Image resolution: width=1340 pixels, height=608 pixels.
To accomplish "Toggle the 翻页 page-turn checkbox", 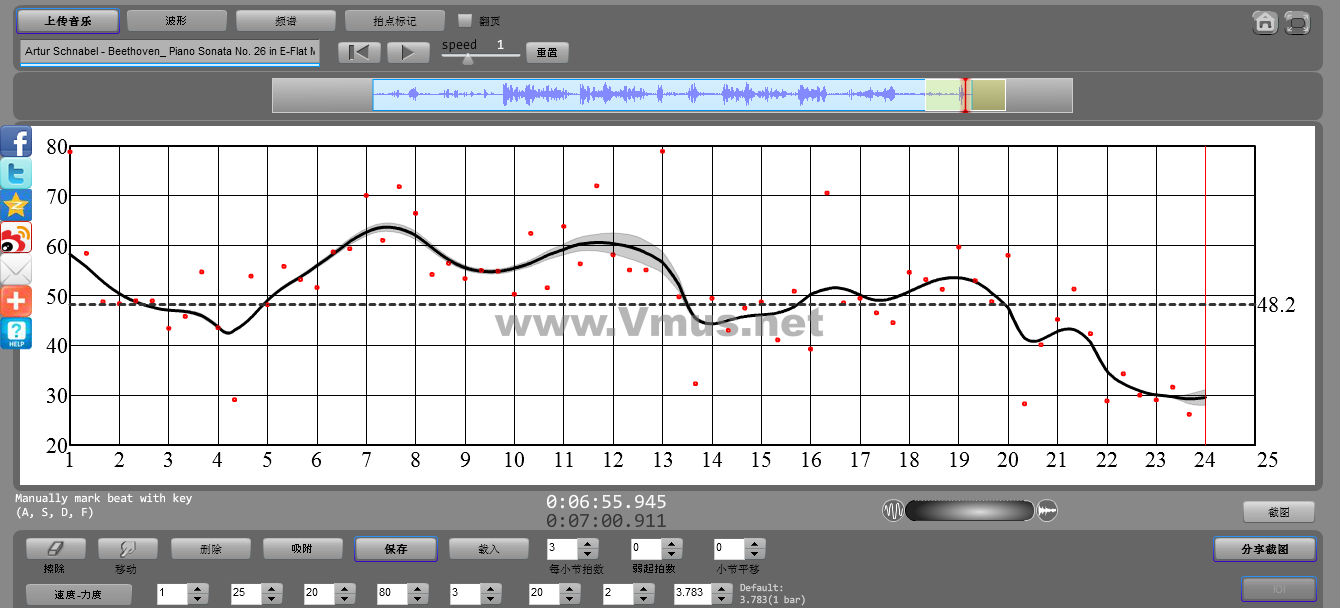I will (x=464, y=20).
